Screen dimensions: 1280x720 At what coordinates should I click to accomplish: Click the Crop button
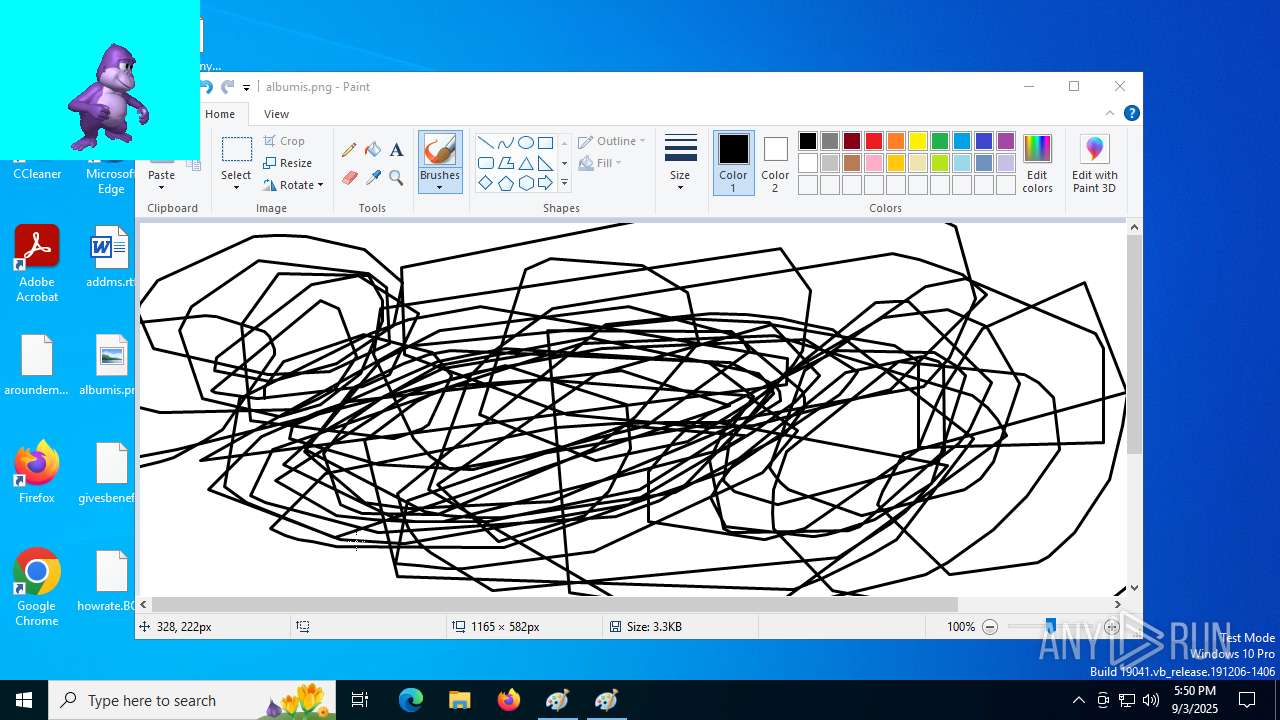coord(284,141)
